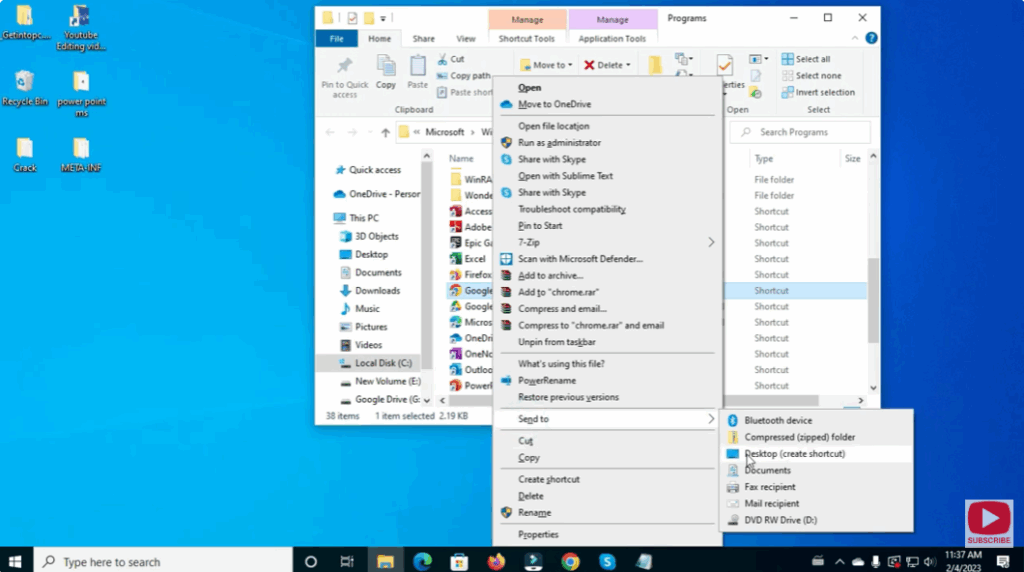Click the Copy icon in the ribbon
Screen dimensions: 1024x572
pyautogui.click(x=385, y=66)
